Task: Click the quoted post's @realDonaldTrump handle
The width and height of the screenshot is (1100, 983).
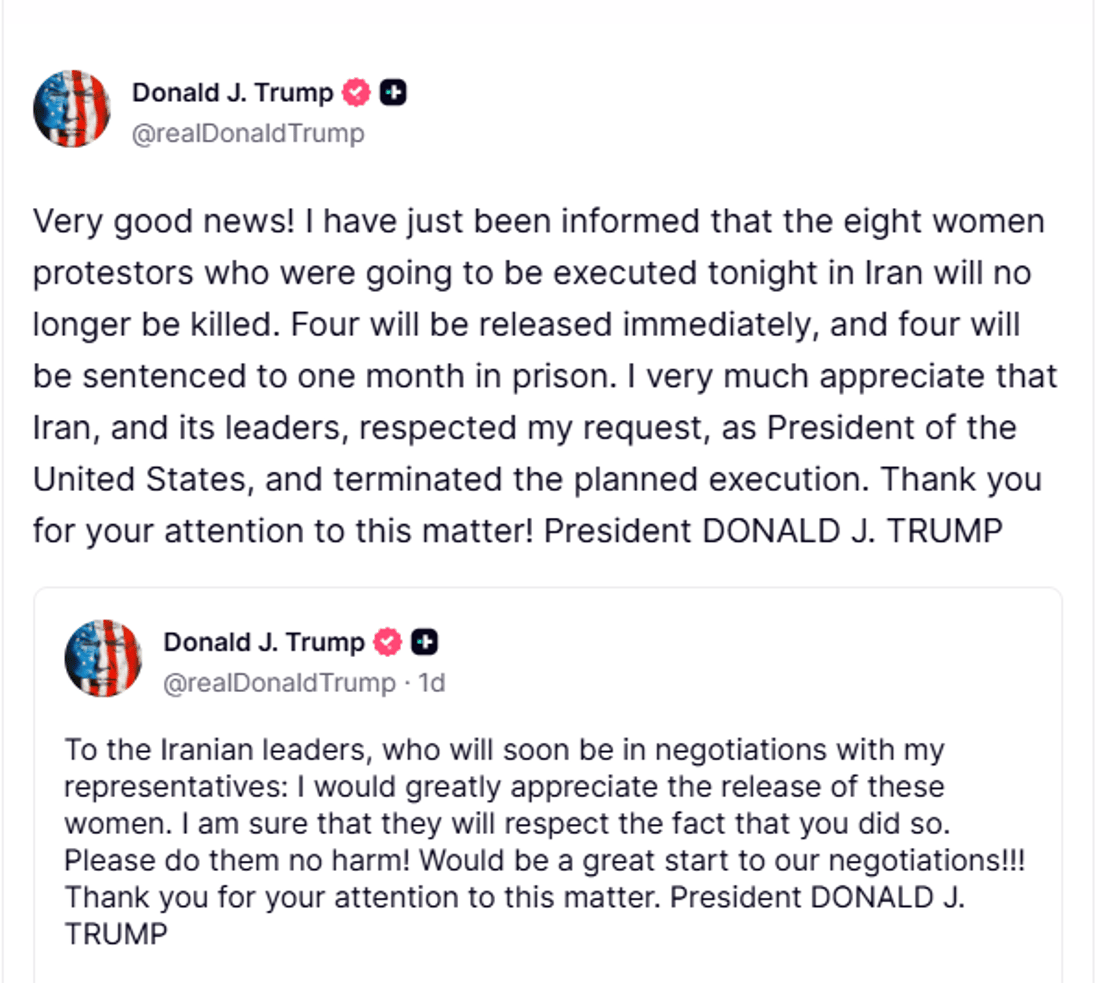Action: pos(279,683)
